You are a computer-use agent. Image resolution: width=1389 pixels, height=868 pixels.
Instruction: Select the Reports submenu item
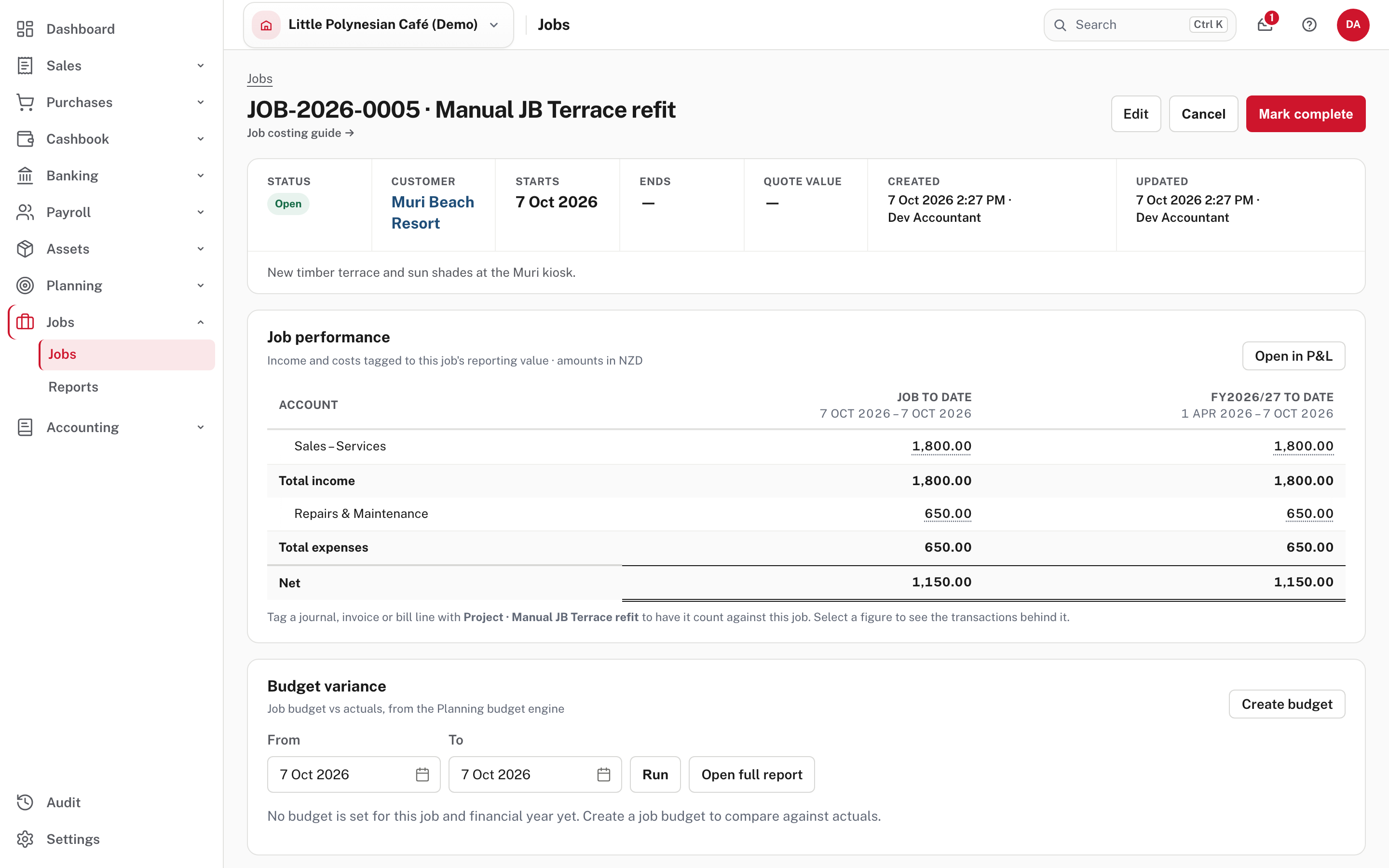coord(127,387)
